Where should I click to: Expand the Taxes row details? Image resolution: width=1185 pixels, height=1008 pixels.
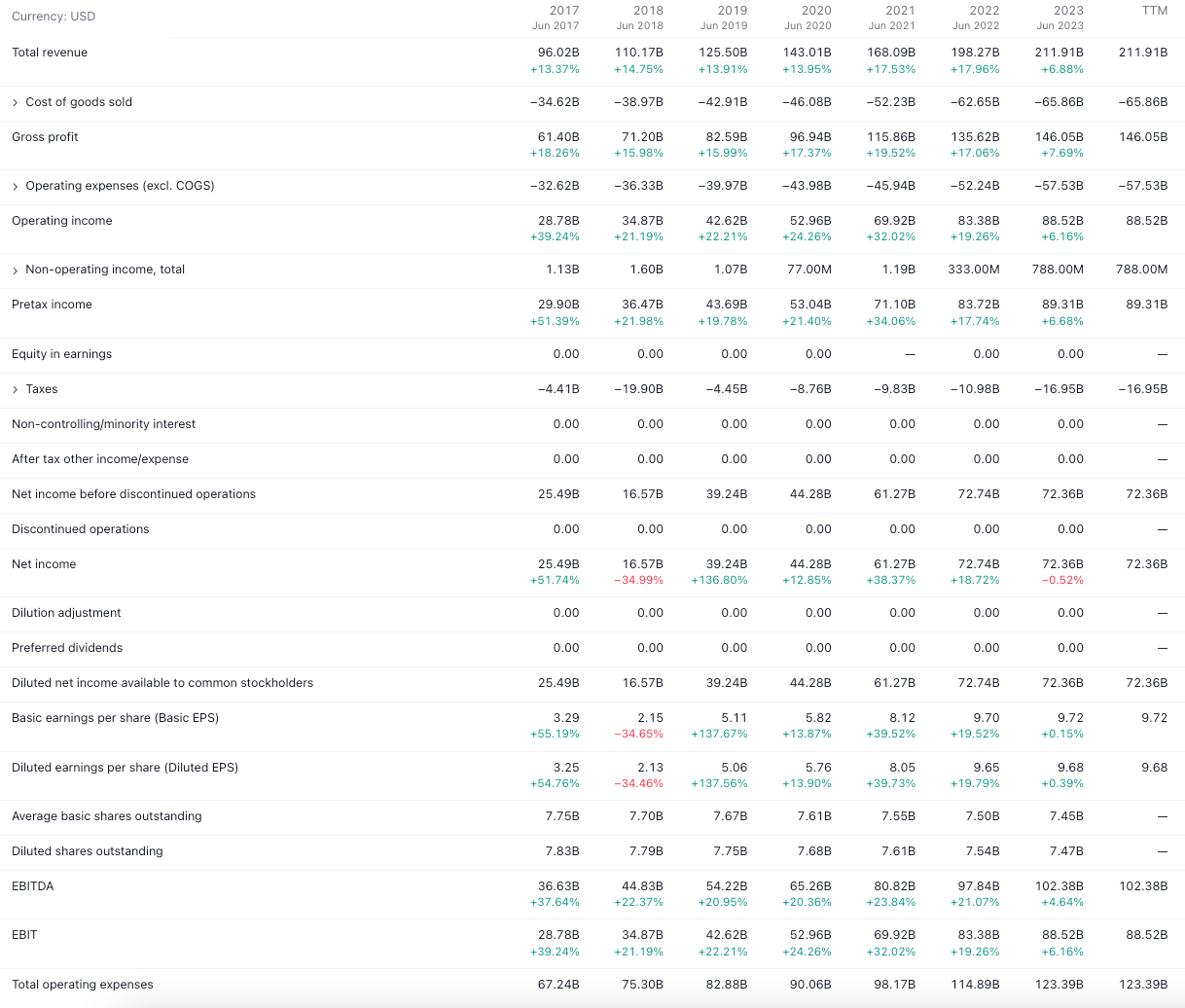16,388
